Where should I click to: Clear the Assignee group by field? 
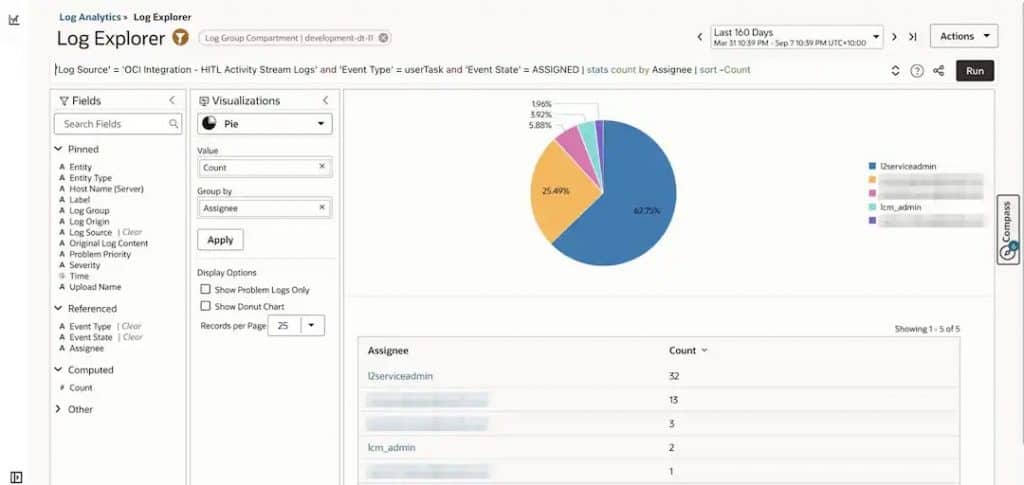[x=321, y=208]
